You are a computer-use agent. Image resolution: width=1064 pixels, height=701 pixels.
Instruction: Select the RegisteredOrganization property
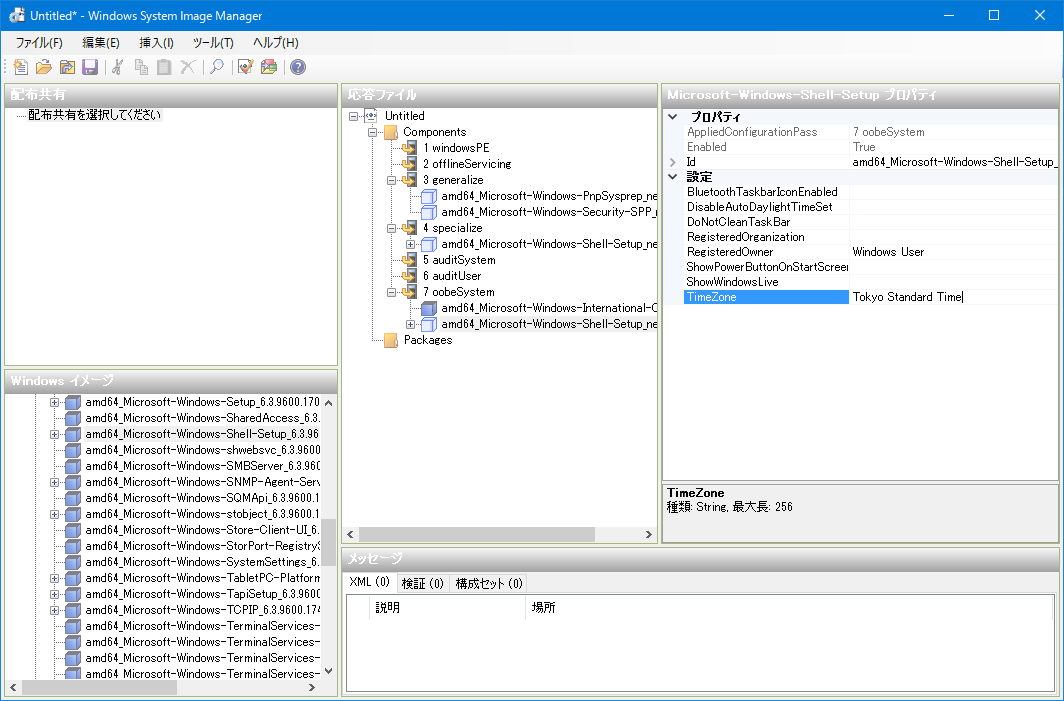pyautogui.click(x=746, y=237)
